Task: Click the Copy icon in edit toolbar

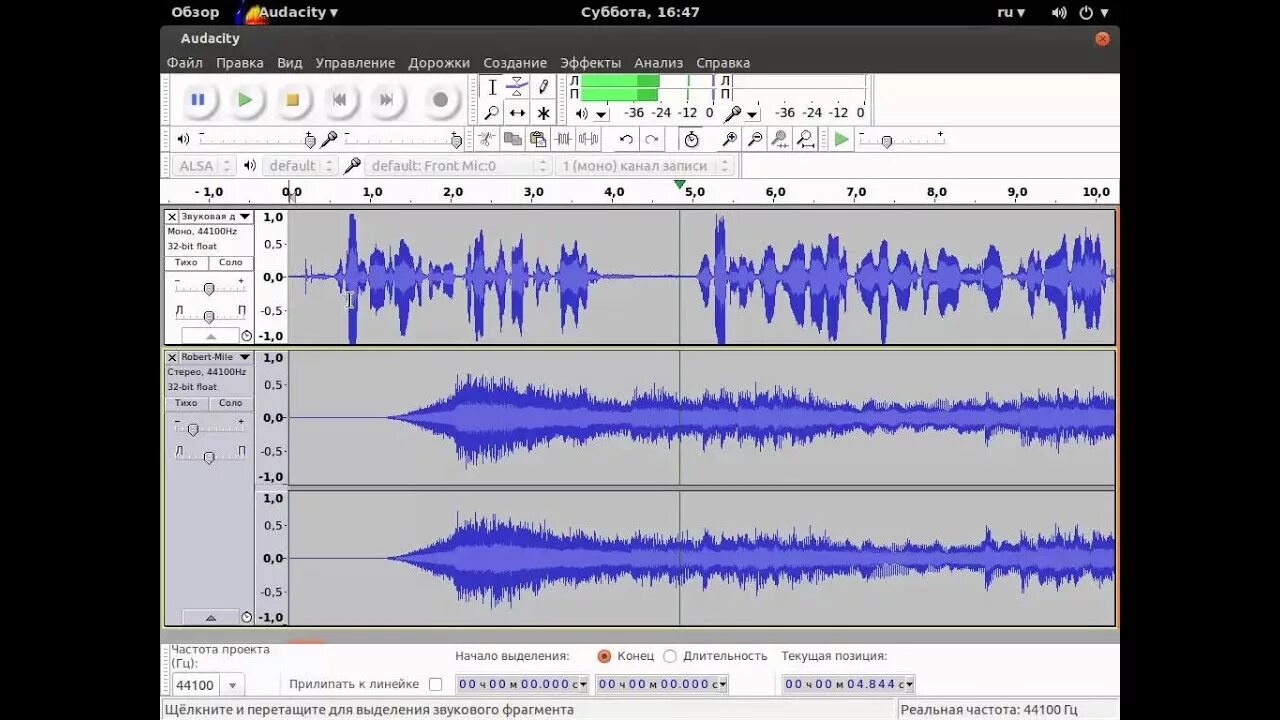Action: click(512, 140)
